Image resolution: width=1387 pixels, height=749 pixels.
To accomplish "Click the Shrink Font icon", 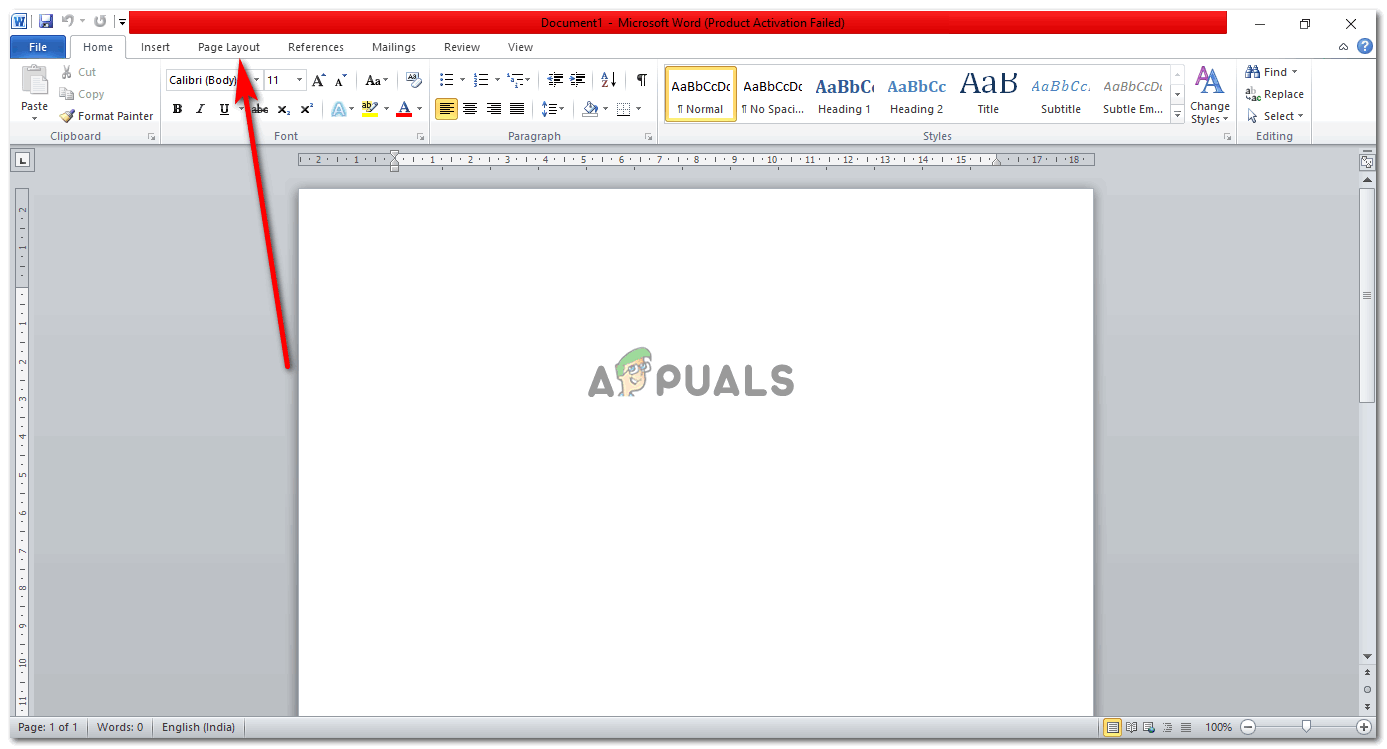I will pyautogui.click(x=341, y=80).
